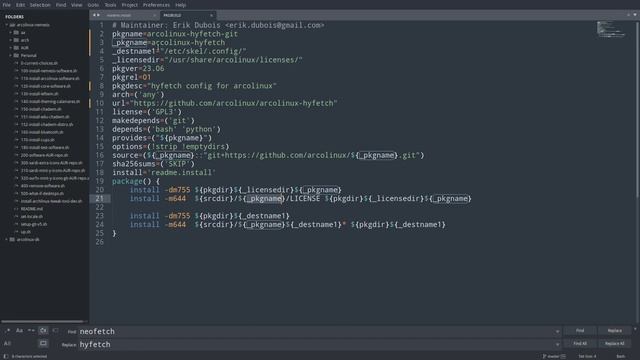Toggle wrap-around search option
This screenshot has width=640, height=360.
[43, 331]
